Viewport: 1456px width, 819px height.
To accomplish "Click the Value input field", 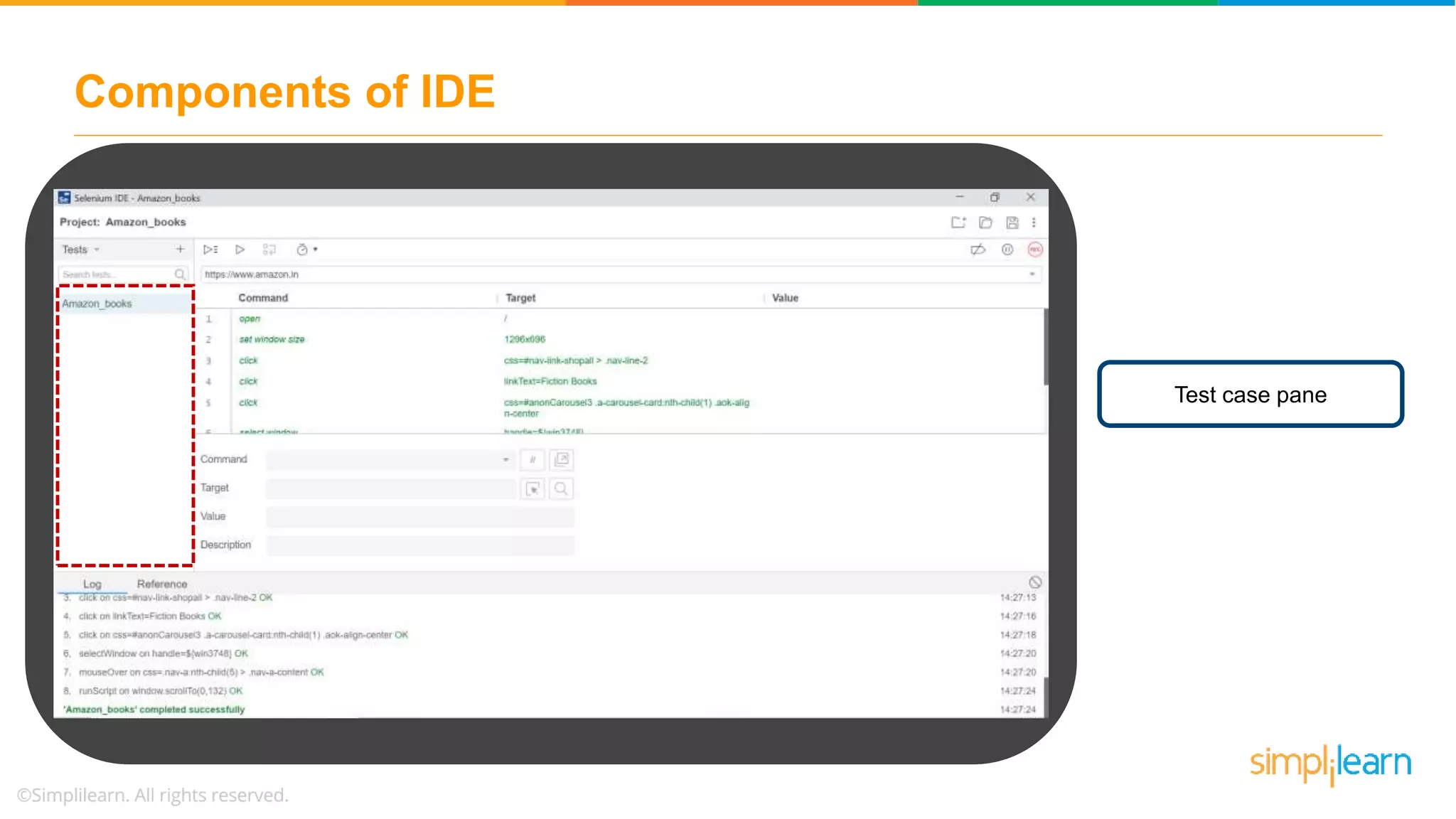I will 420,517.
